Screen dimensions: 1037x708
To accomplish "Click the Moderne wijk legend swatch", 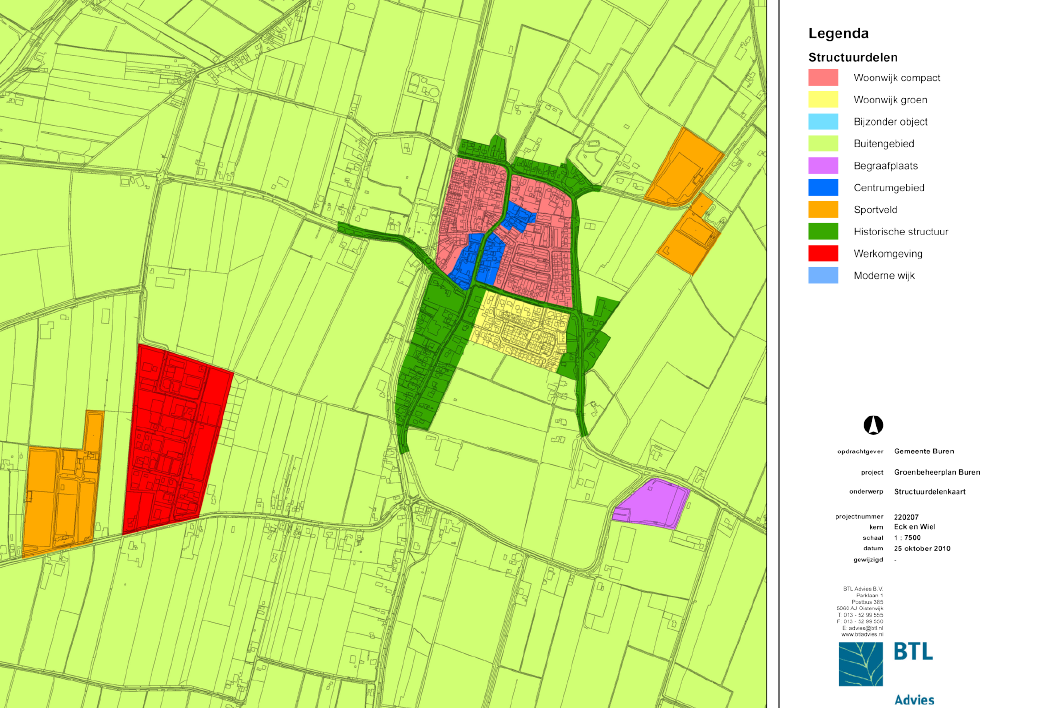I will coord(823,275).
